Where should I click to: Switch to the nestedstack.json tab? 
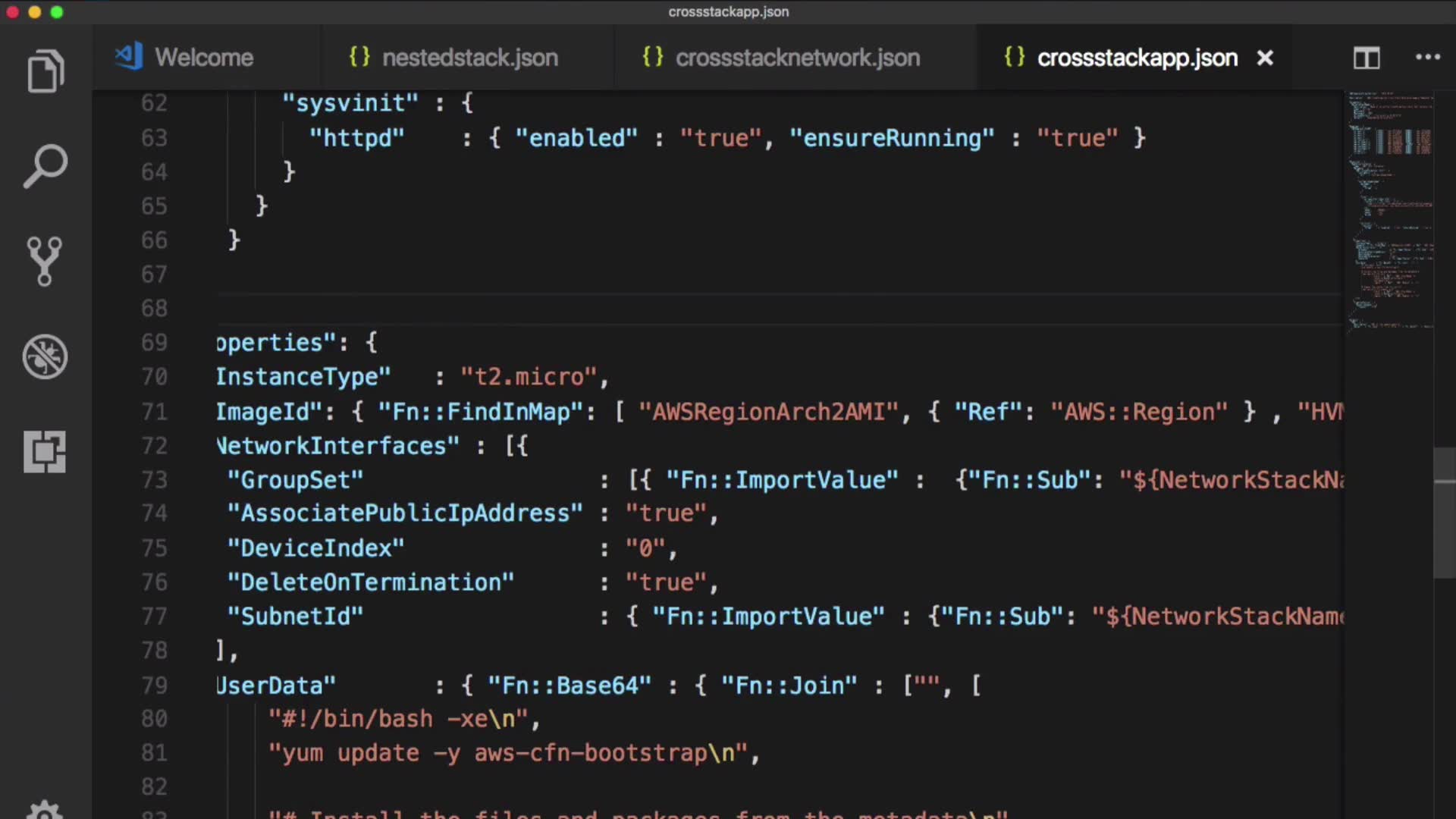[469, 58]
